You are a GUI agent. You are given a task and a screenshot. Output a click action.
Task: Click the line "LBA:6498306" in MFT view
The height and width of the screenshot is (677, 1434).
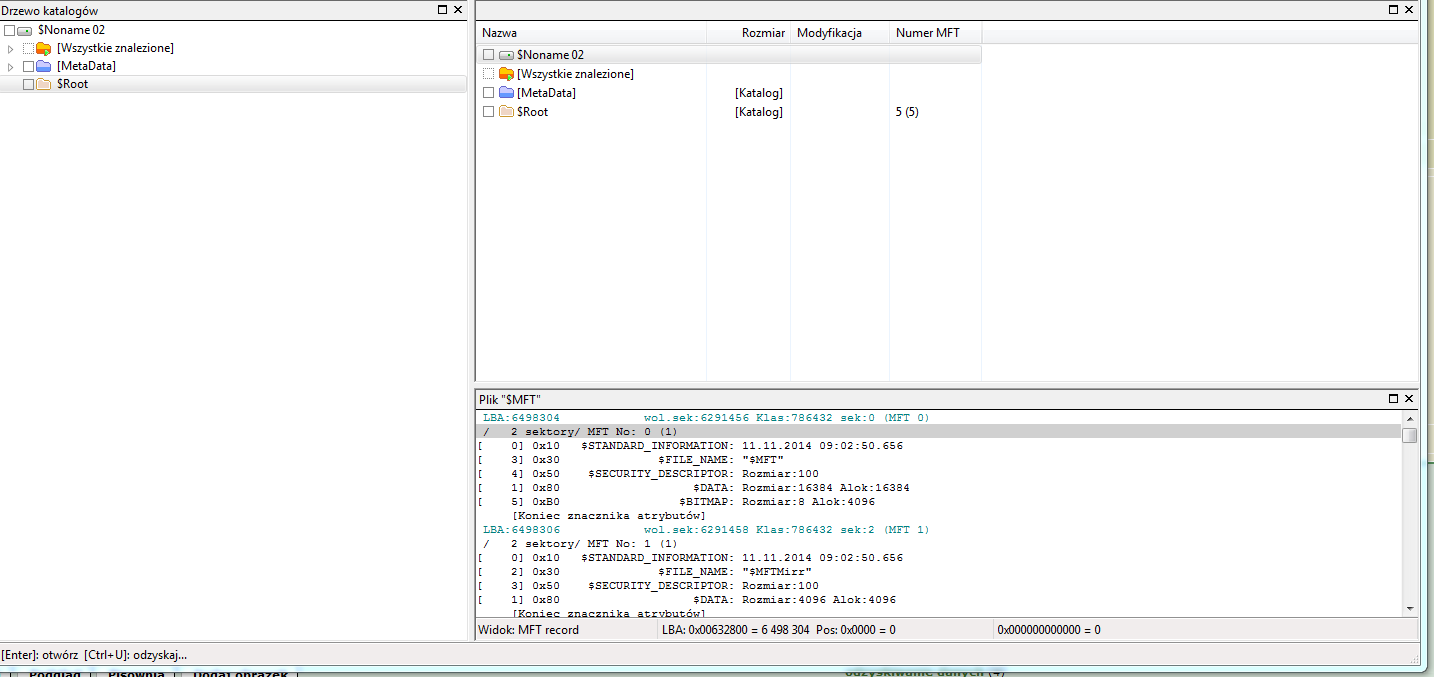706,530
